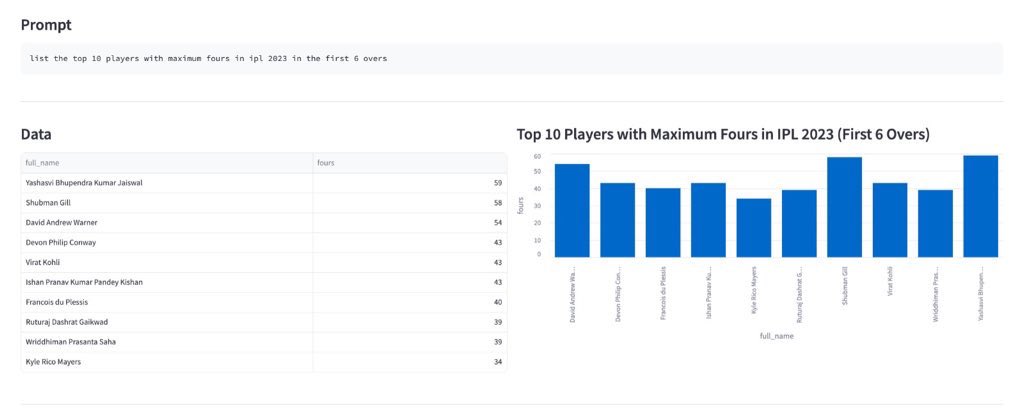This screenshot has height=419, width=1024.
Task: Click the 'full_name' x-axis title
Action: point(776,336)
